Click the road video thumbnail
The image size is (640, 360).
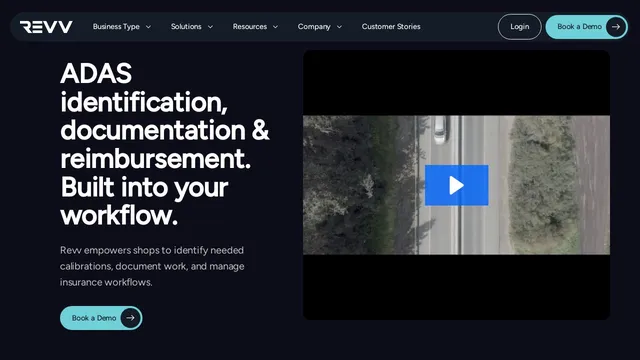456,185
